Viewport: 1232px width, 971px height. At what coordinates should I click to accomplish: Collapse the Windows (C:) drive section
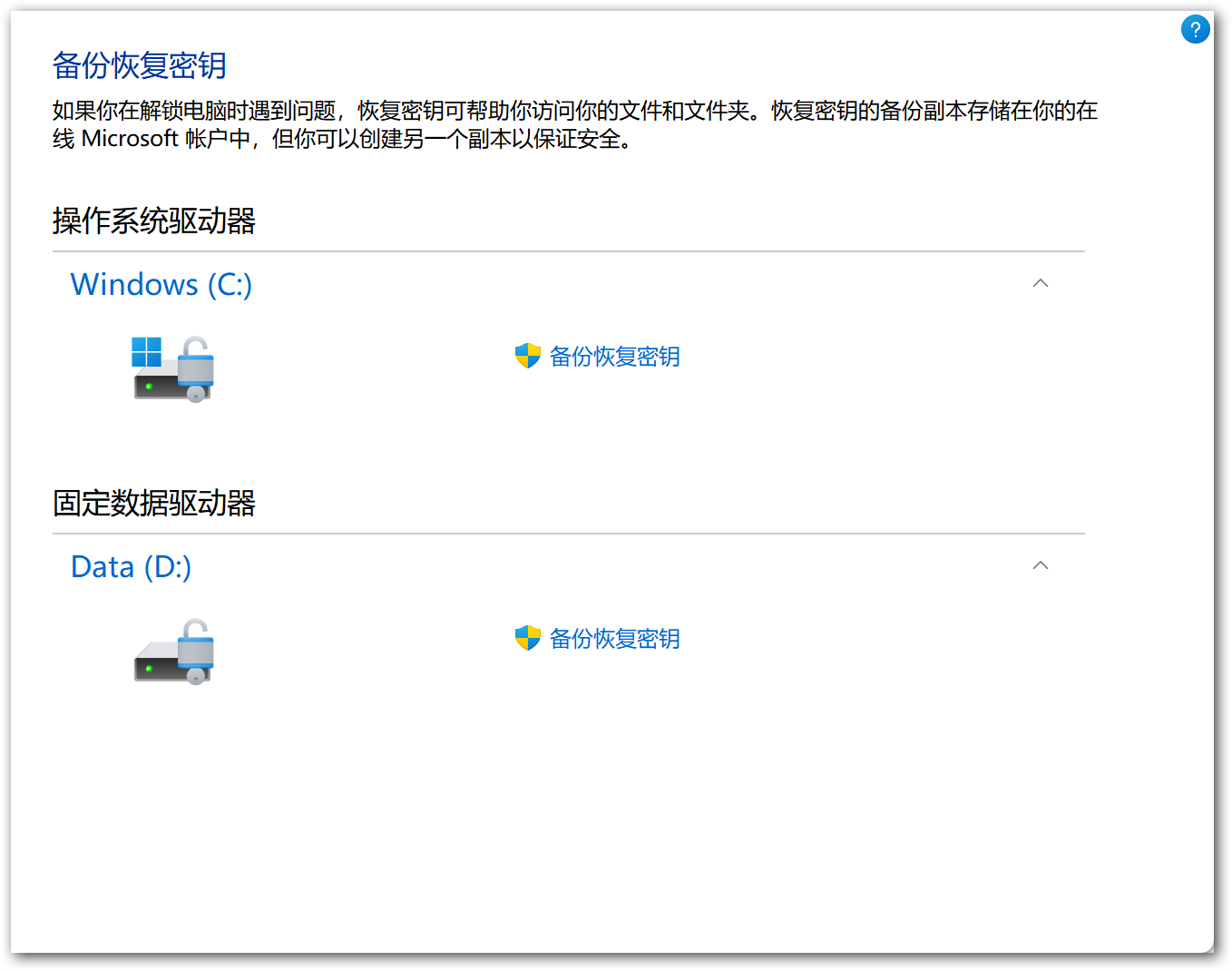point(1041,283)
